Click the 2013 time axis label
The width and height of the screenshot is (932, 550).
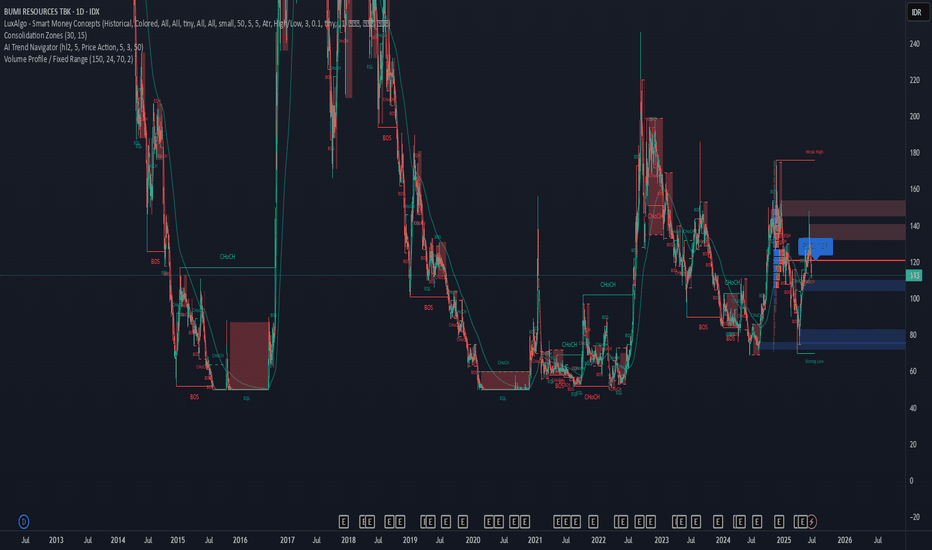[x=56, y=540]
